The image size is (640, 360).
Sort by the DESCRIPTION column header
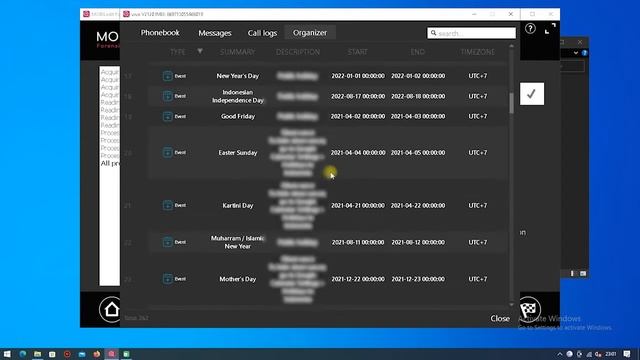point(298,52)
